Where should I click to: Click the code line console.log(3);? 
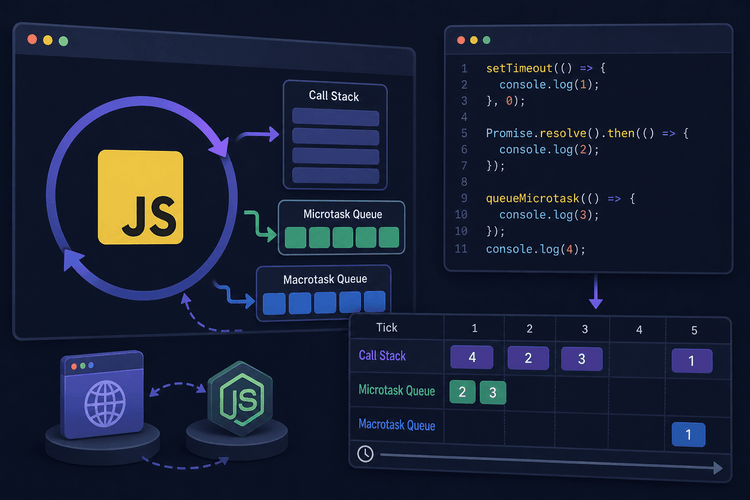[549, 215]
